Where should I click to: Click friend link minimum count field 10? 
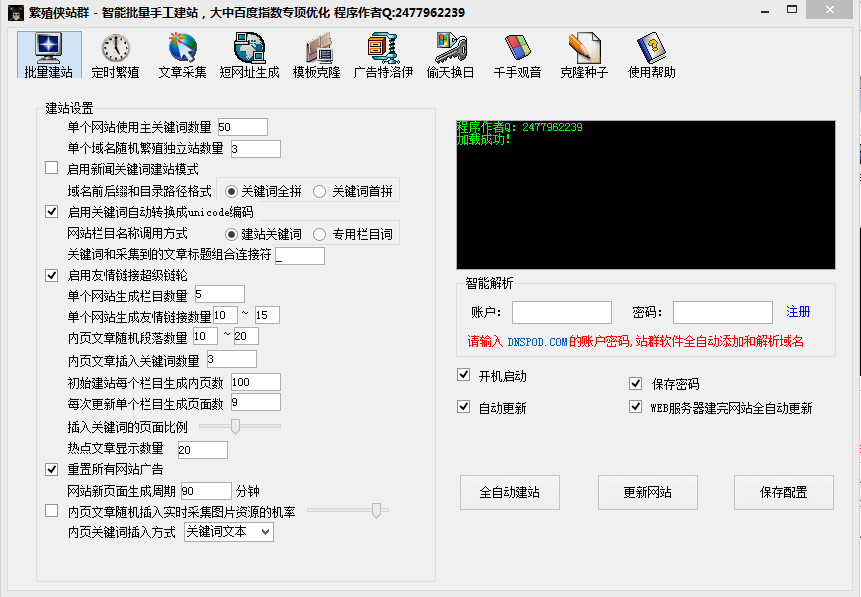(x=225, y=315)
